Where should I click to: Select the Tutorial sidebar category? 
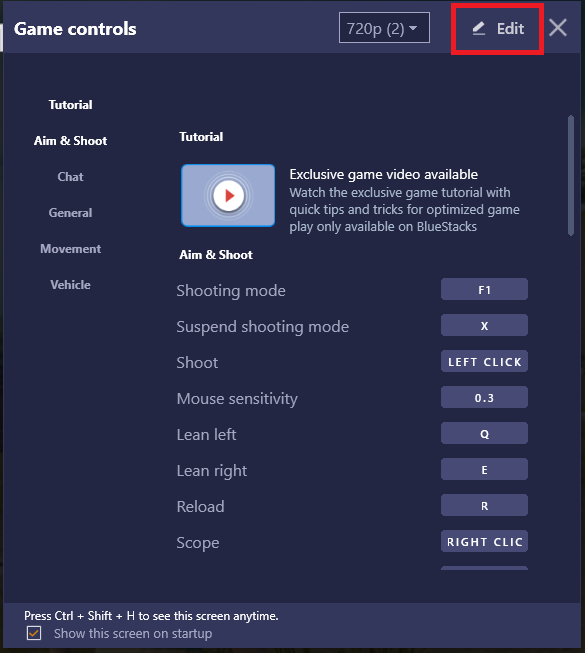tap(70, 105)
